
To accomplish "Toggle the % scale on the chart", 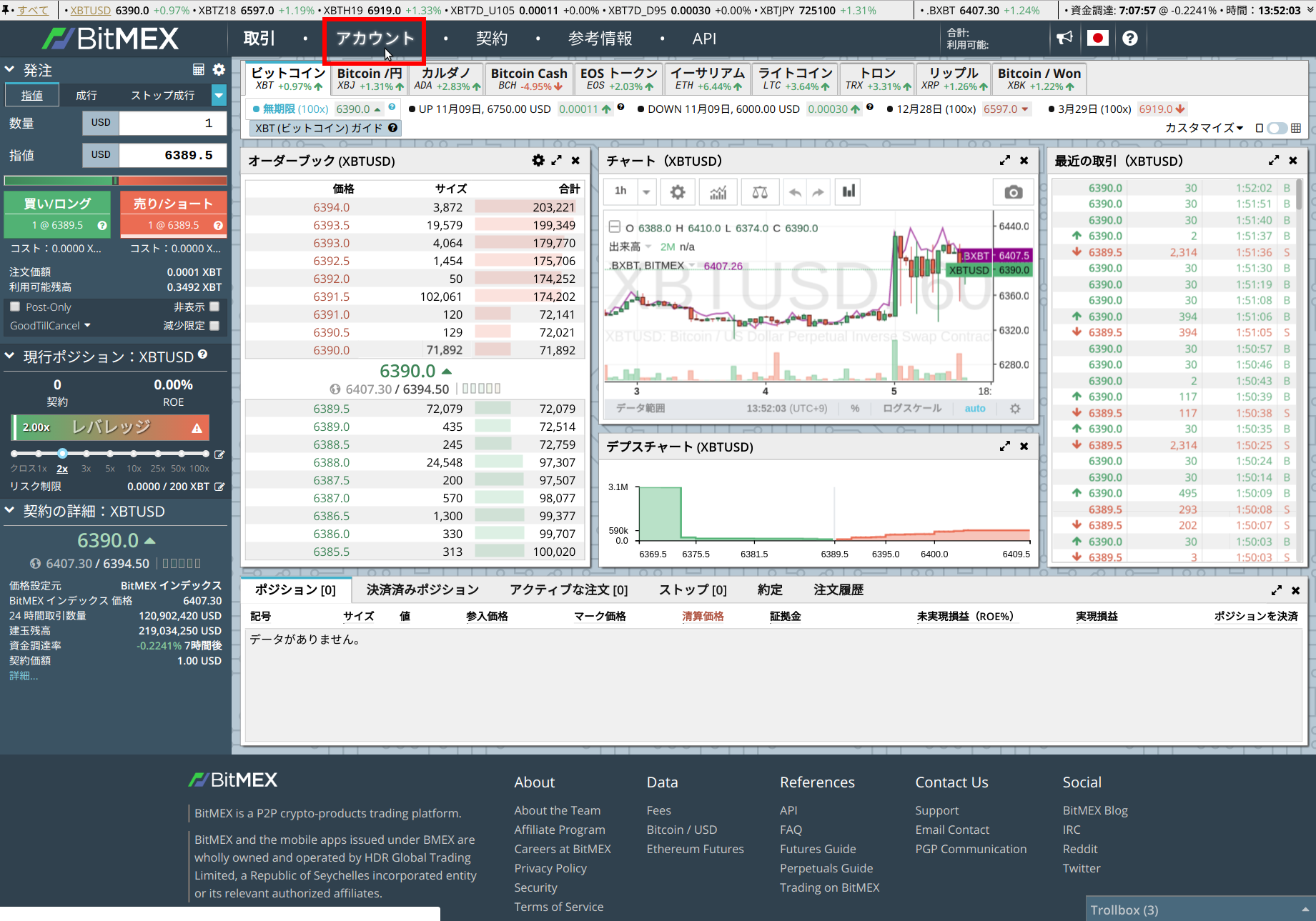I will [x=855, y=409].
